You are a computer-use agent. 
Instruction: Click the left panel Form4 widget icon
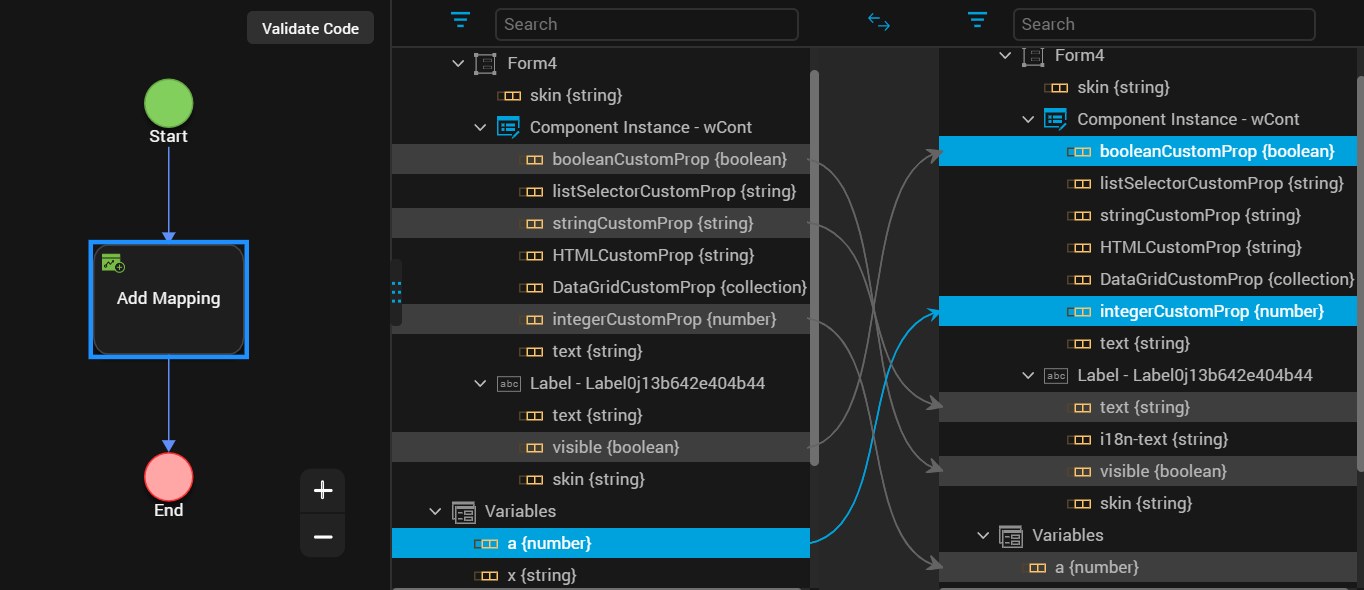click(x=485, y=64)
